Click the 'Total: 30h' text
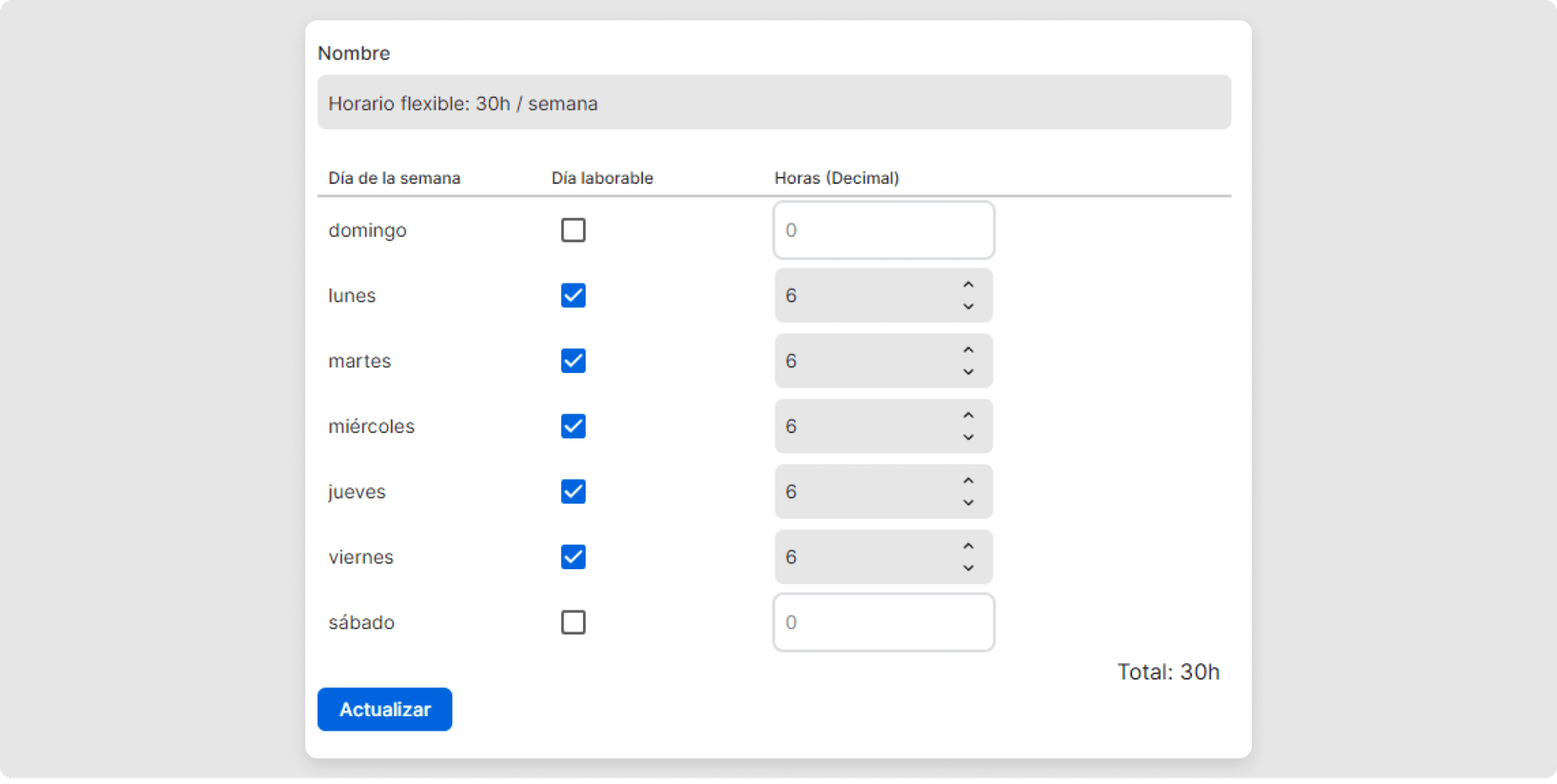 point(1169,672)
